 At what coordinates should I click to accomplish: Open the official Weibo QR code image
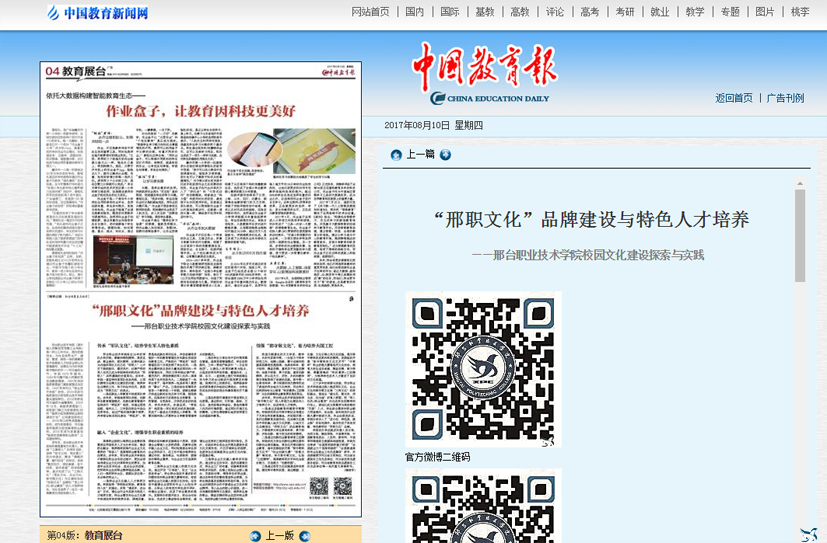[483, 369]
